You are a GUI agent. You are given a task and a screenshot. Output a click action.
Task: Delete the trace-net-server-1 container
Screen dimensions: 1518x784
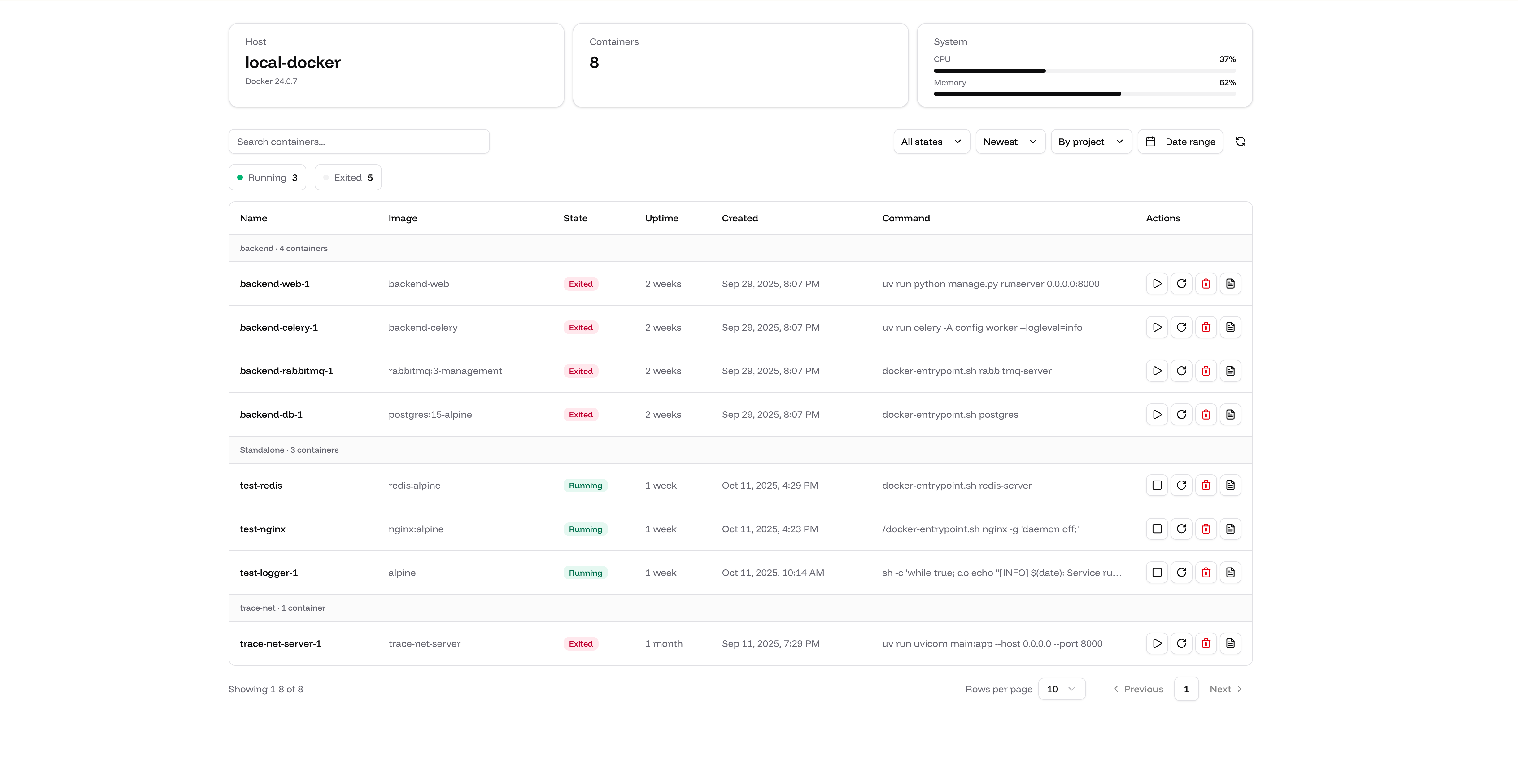(1206, 643)
